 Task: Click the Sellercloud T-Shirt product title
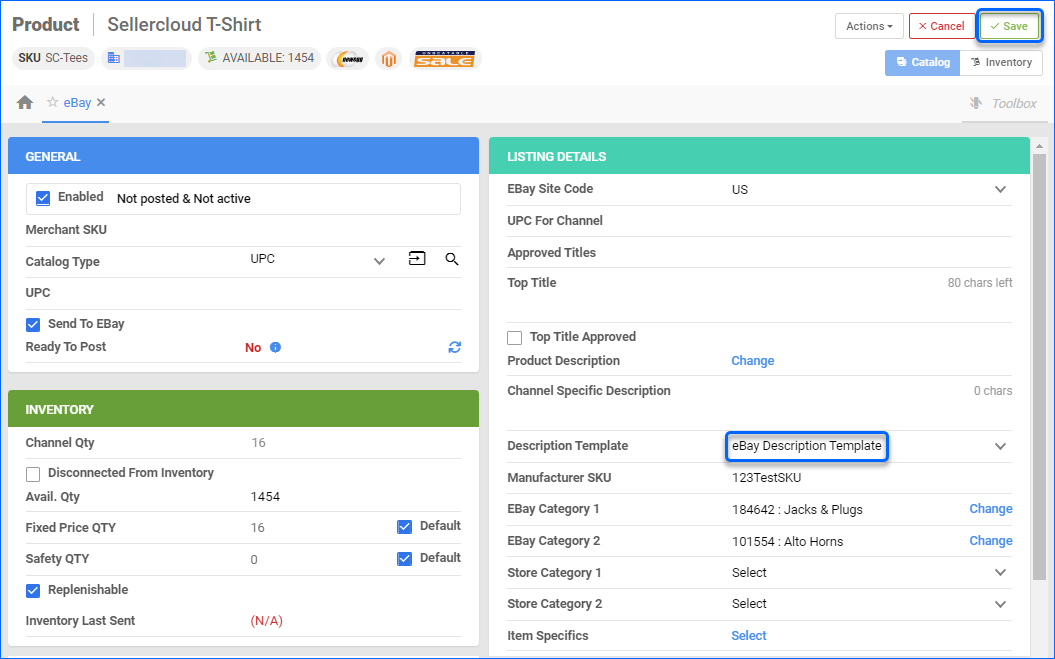[184, 25]
